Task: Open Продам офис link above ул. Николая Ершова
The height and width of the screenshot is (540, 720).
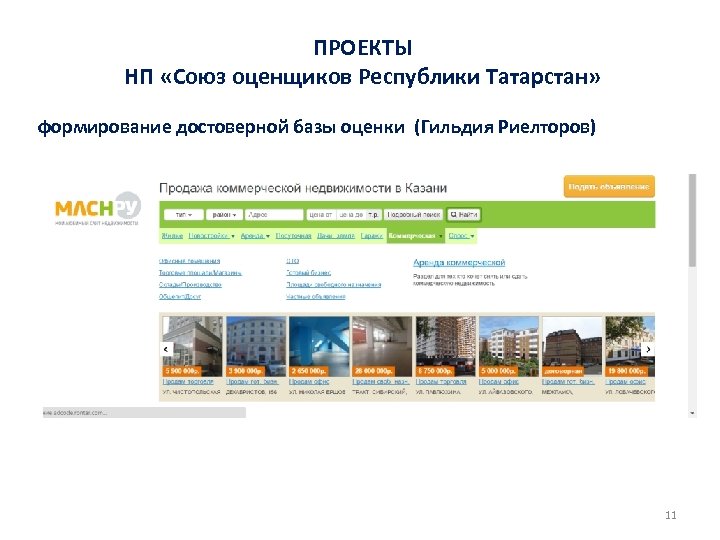Action: (309, 382)
